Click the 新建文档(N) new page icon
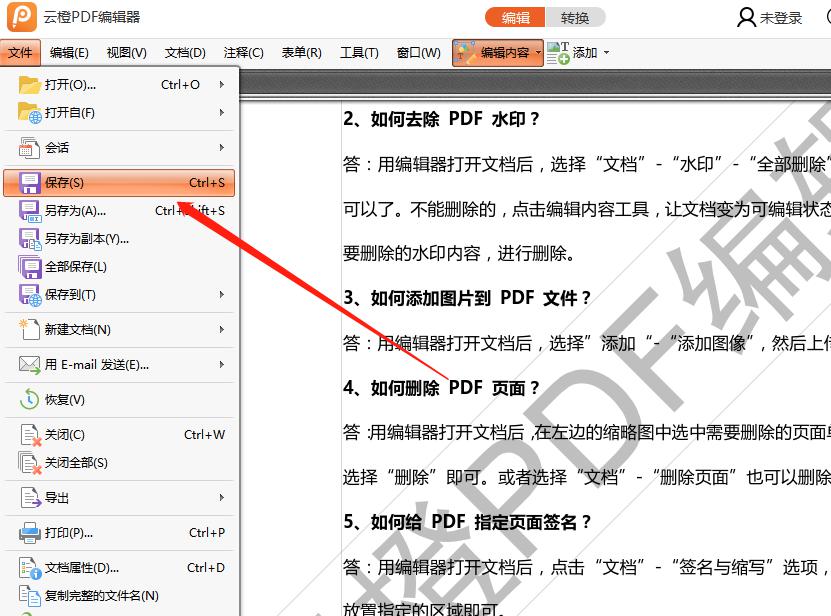 click(29, 330)
